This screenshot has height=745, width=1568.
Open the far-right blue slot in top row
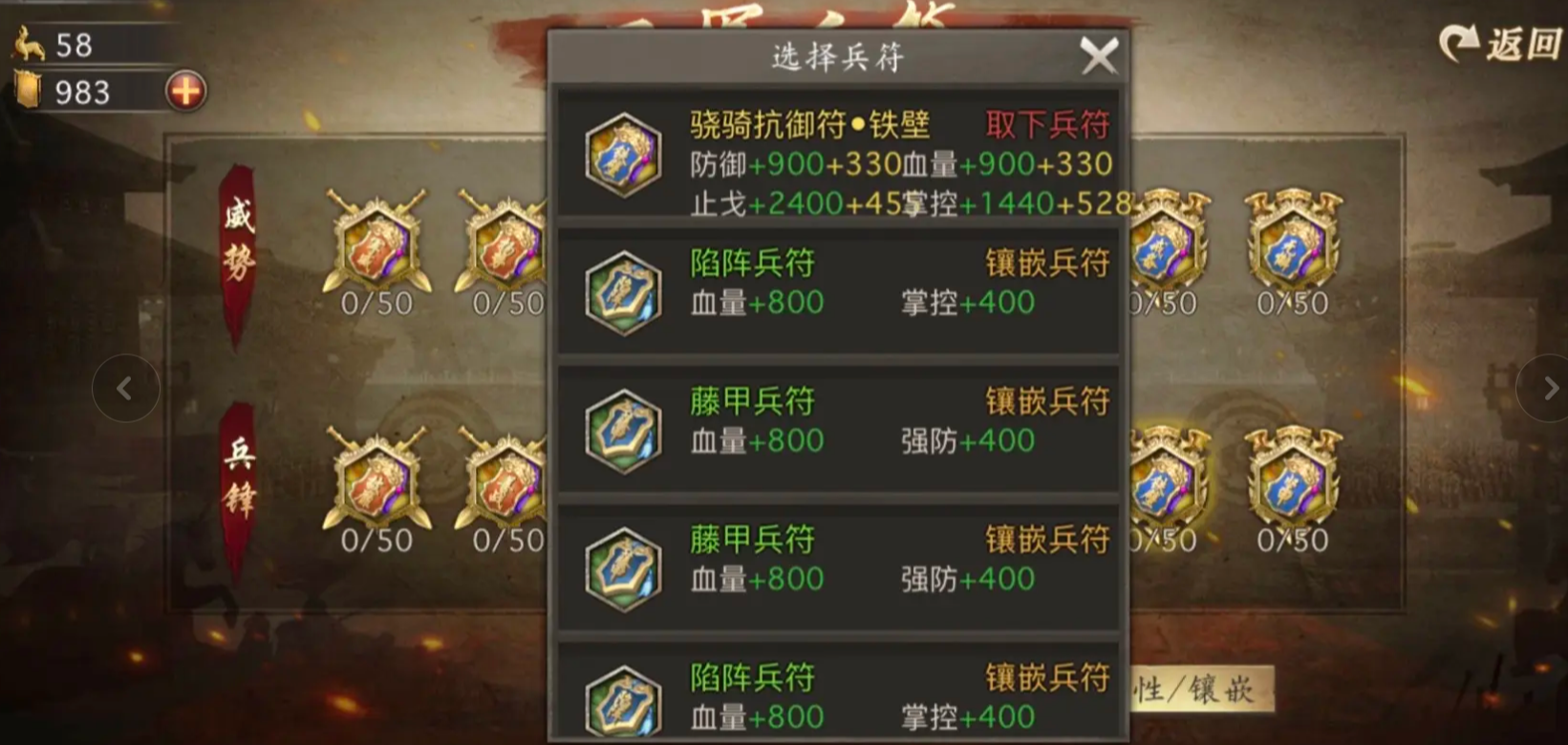coord(1294,241)
